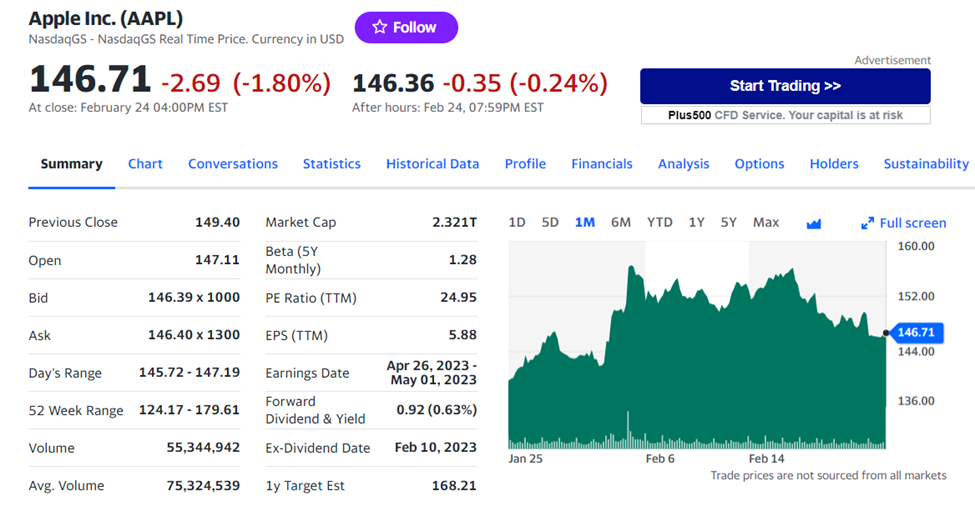
Task: Click the 160.00 chart axis label
Action: pyautogui.click(x=916, y=246)
